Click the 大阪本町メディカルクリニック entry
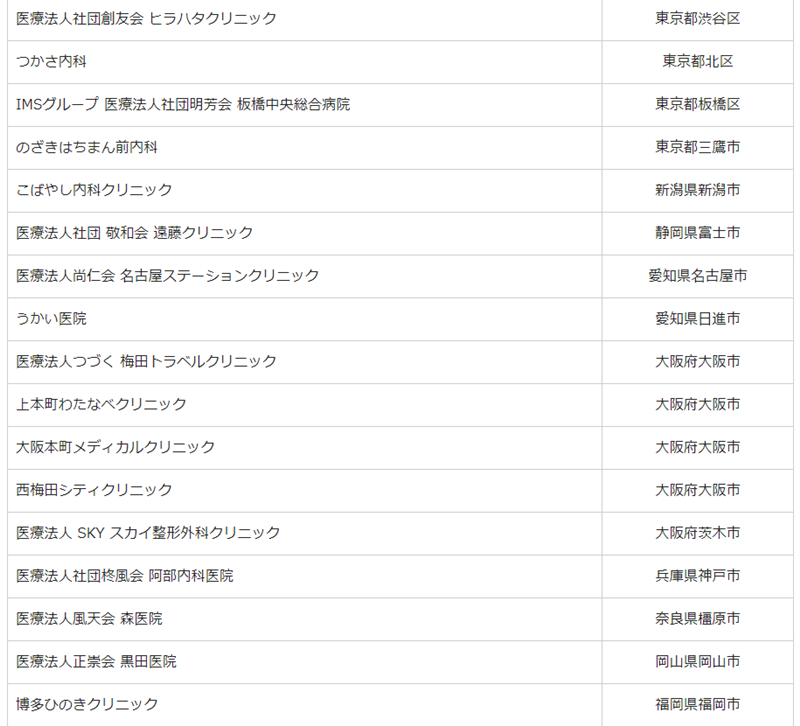800x726 pixels. click(115, 447)
